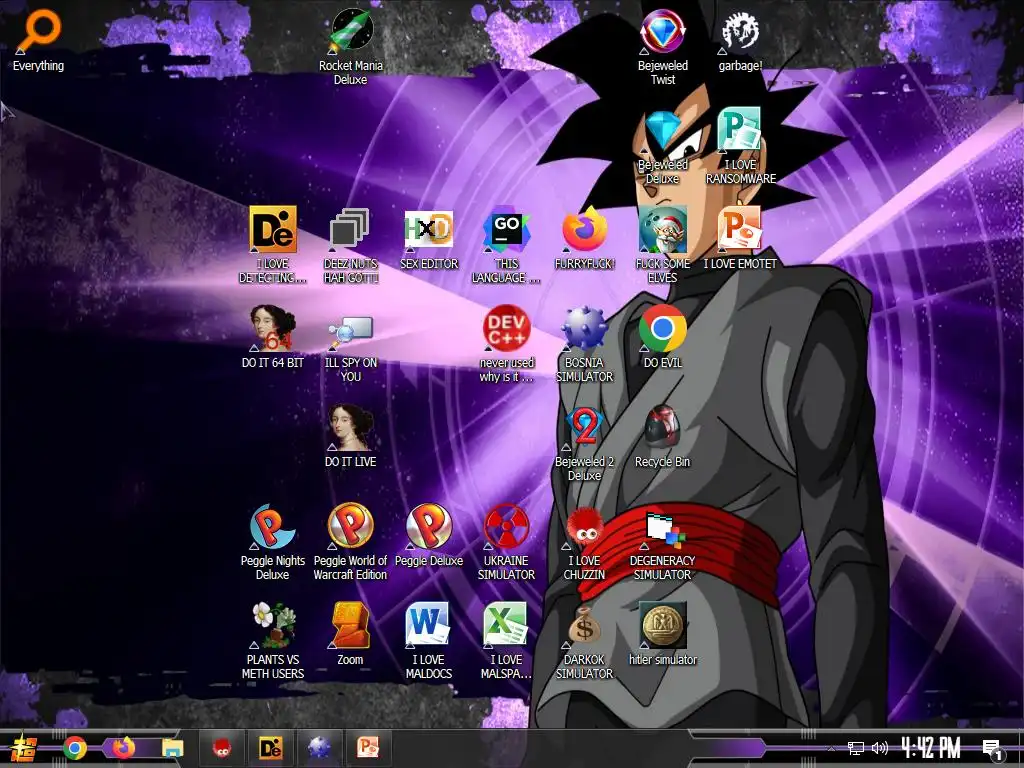The image size is (1024, 768).
Task: Switch to PowerPoint in the taskbar
Action: click(368, 748)
